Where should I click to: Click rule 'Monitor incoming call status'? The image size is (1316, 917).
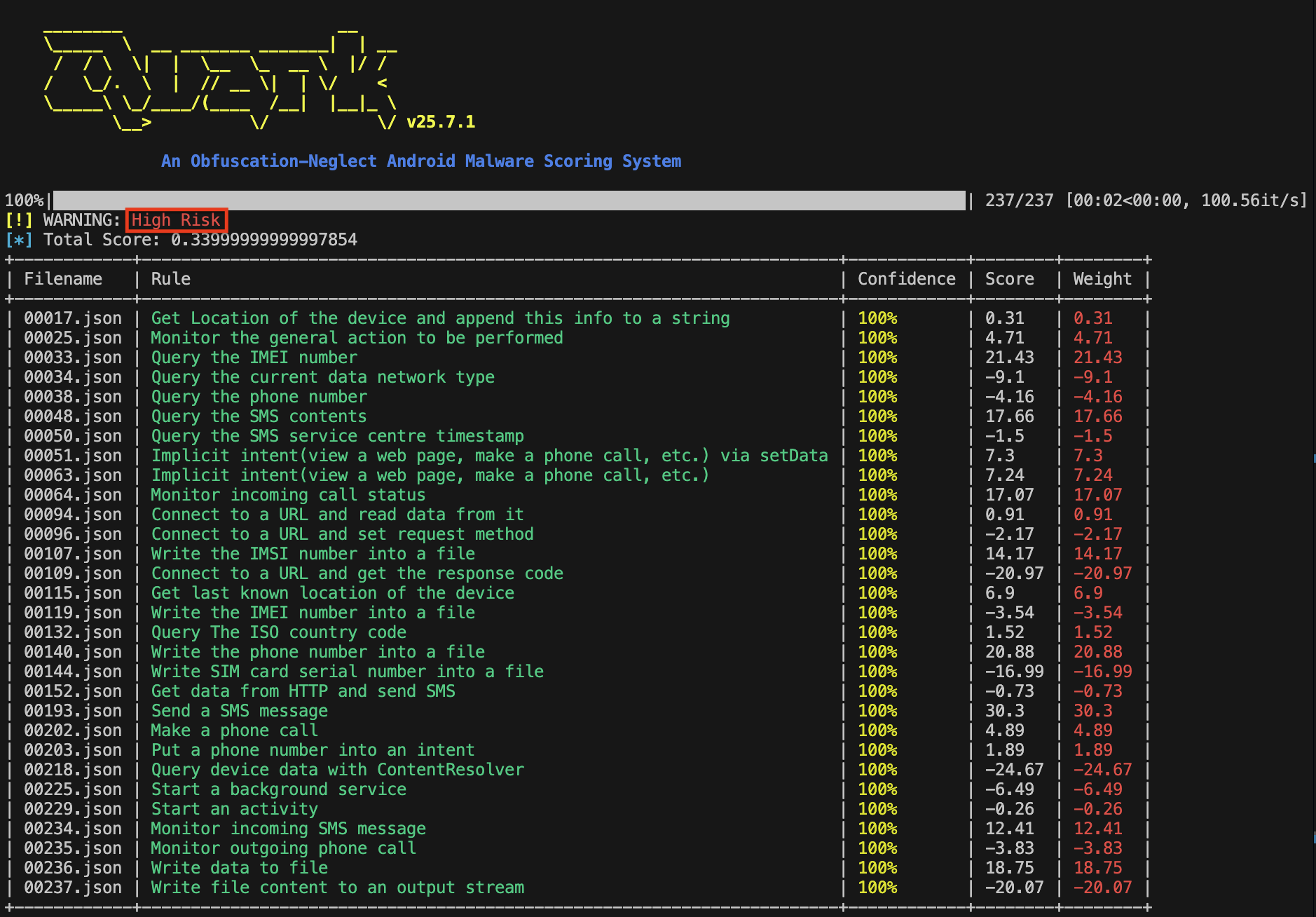289,495
